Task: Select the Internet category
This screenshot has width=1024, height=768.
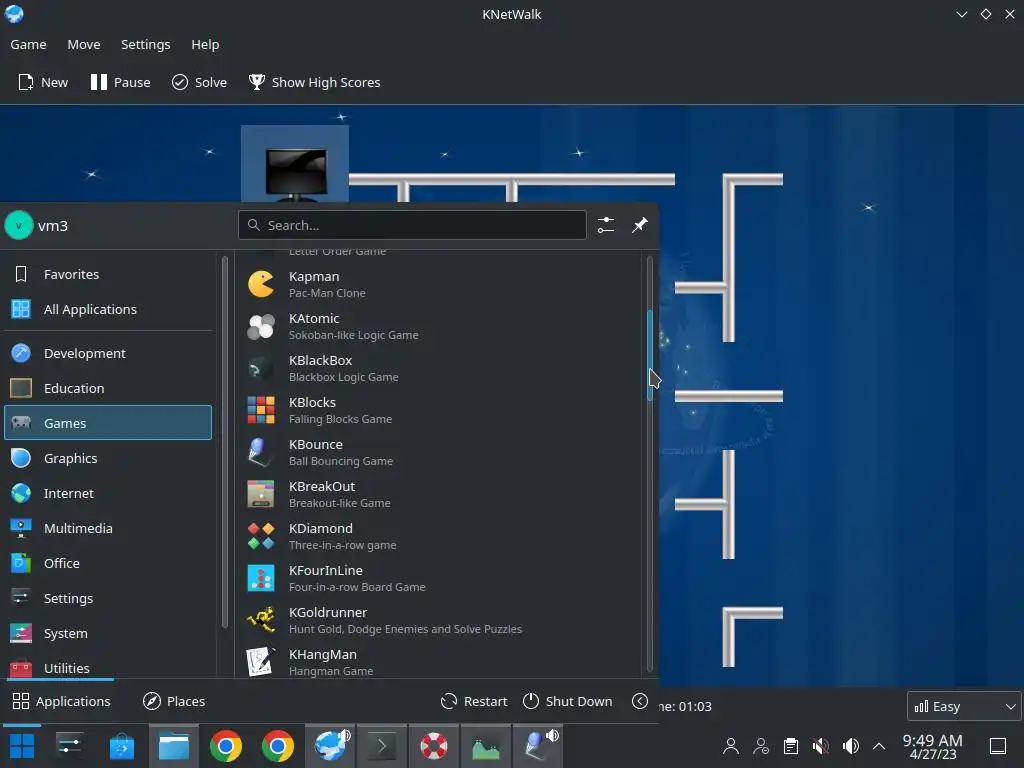Action: click(108, 494)
